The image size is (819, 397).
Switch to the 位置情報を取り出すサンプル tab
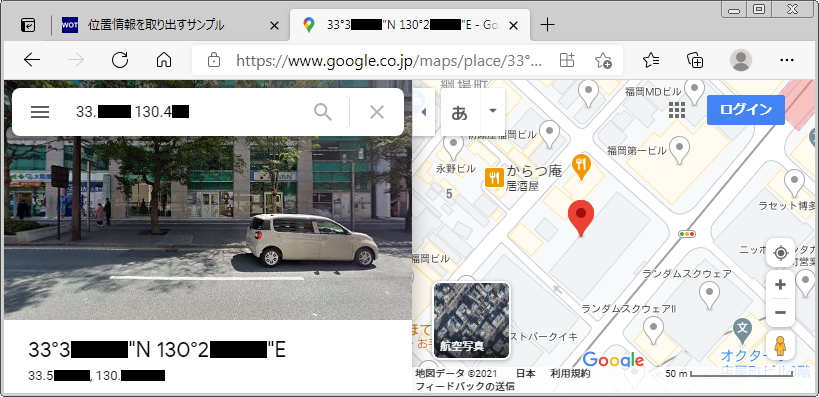[156, 25]
